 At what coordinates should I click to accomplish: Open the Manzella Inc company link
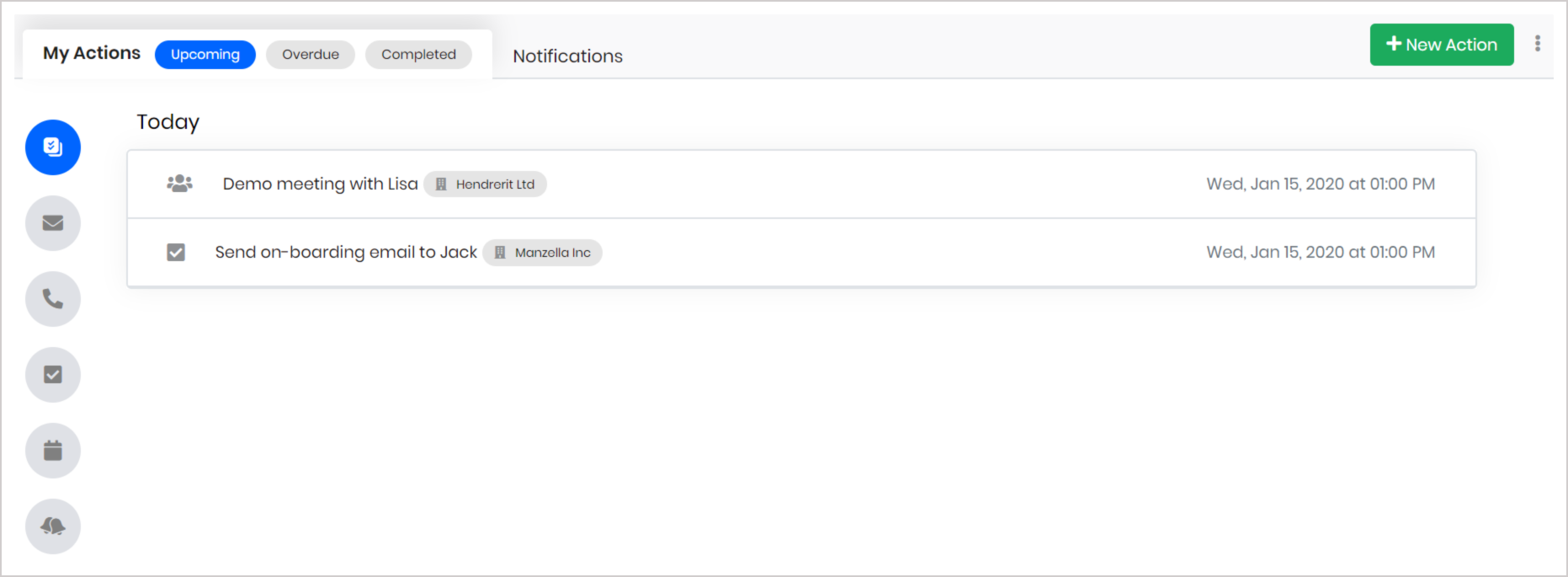542,252
